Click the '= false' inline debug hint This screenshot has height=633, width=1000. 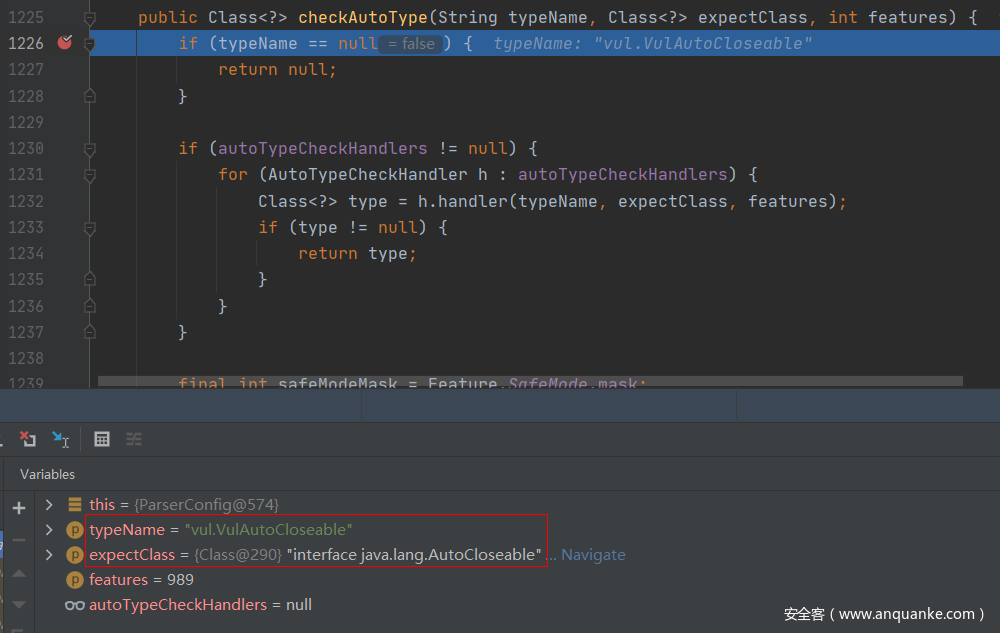tap(411, 44)
